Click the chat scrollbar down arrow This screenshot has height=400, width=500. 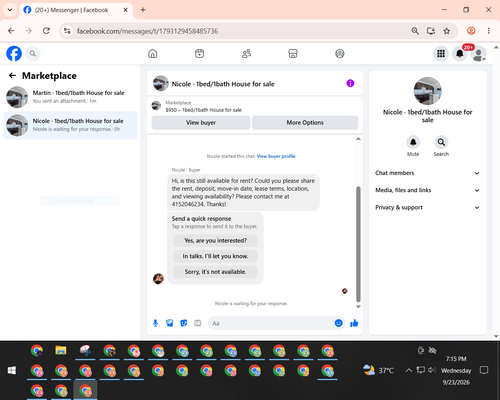coord(358,307)
